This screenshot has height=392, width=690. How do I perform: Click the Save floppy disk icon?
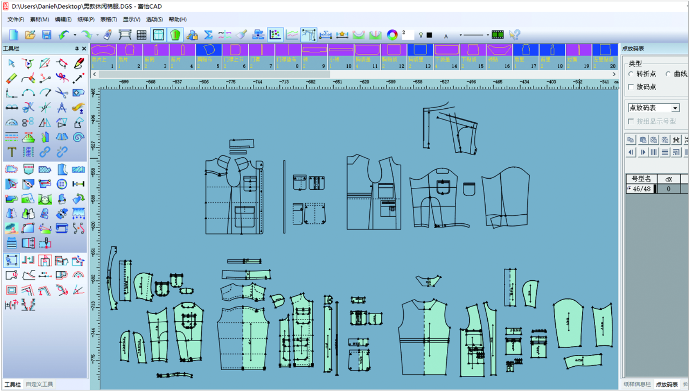point(47,35)
